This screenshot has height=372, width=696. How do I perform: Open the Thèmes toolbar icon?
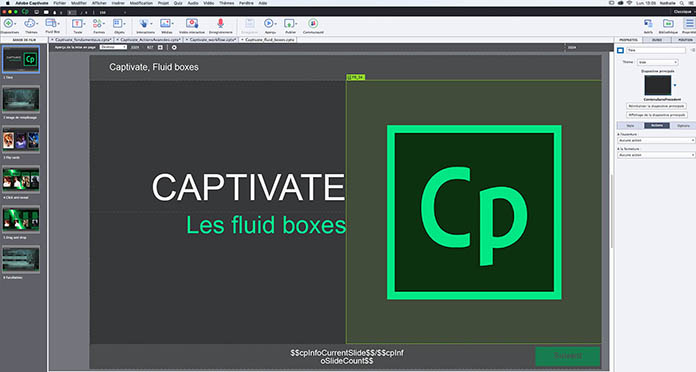[x=31, y=26]
